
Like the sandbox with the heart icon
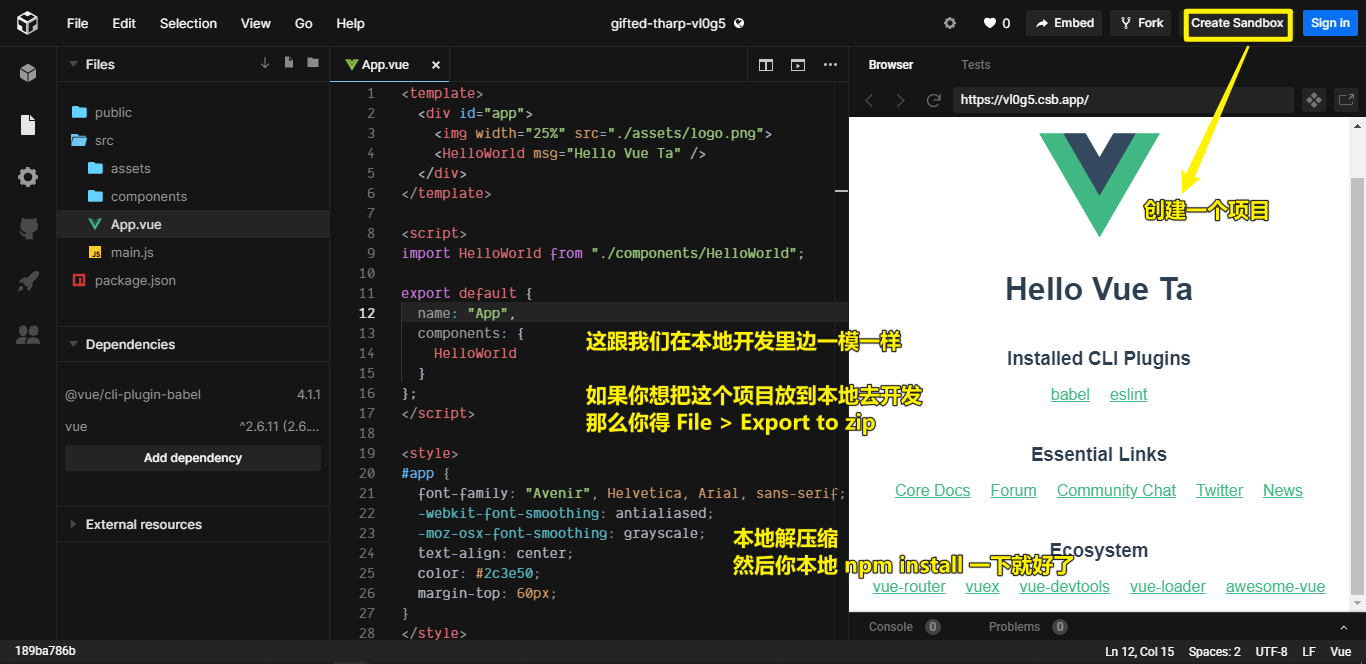point(989,23)
